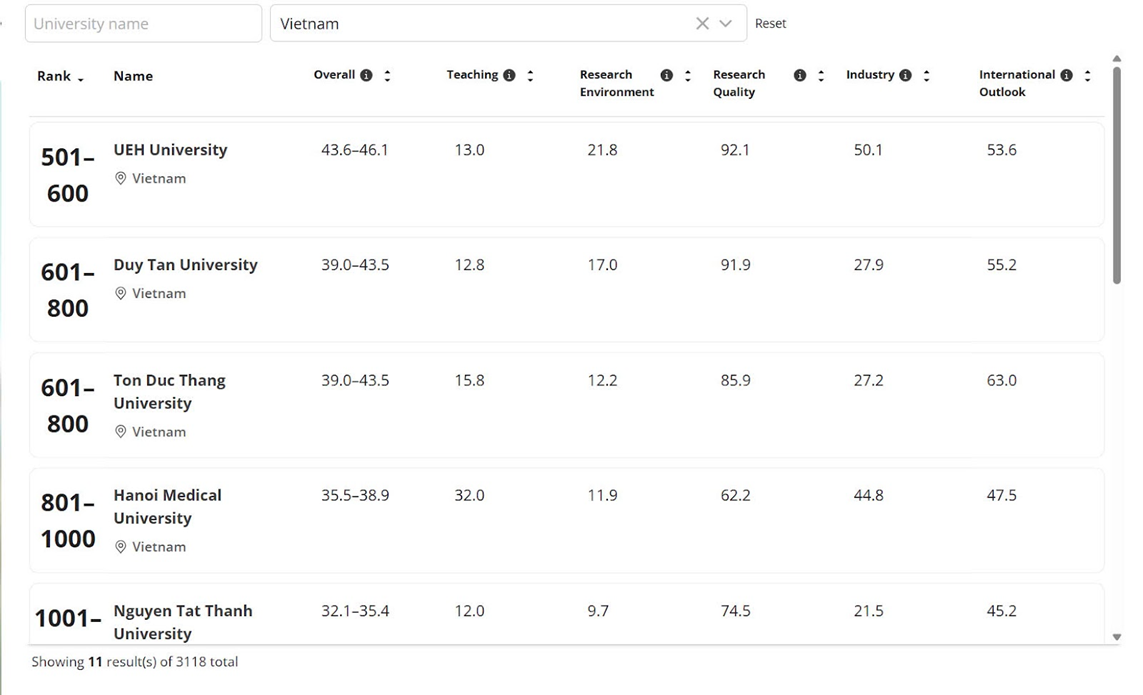This screenshot has height=695, width=1143.
Task: Click the Industry column info icon
Action: click(905, 75)
